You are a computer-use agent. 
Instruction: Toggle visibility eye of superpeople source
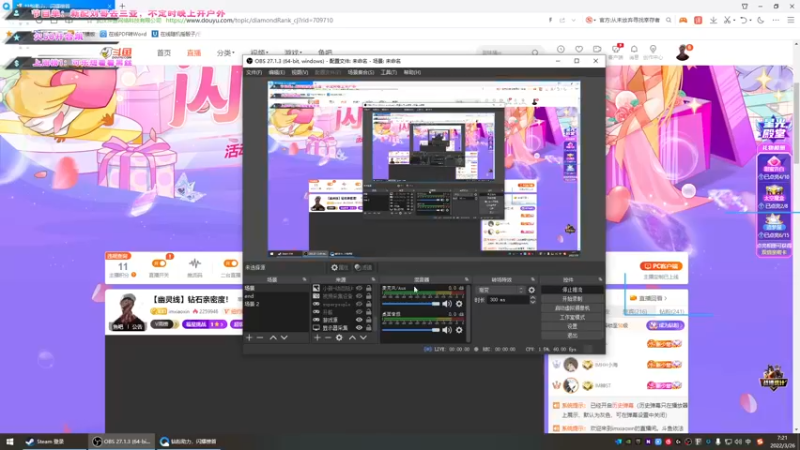coord(359,304)
